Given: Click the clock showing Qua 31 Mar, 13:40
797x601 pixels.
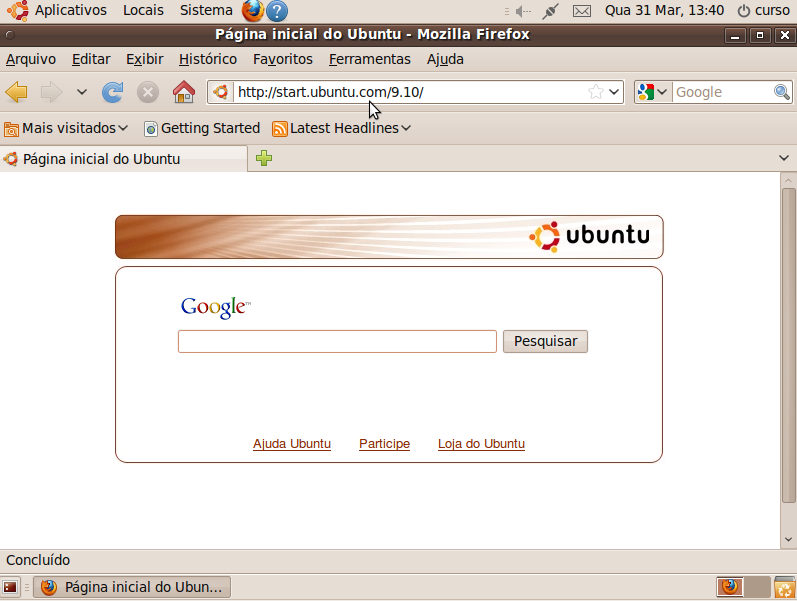Looking at the screenshot, I should (x=664, y=10).
